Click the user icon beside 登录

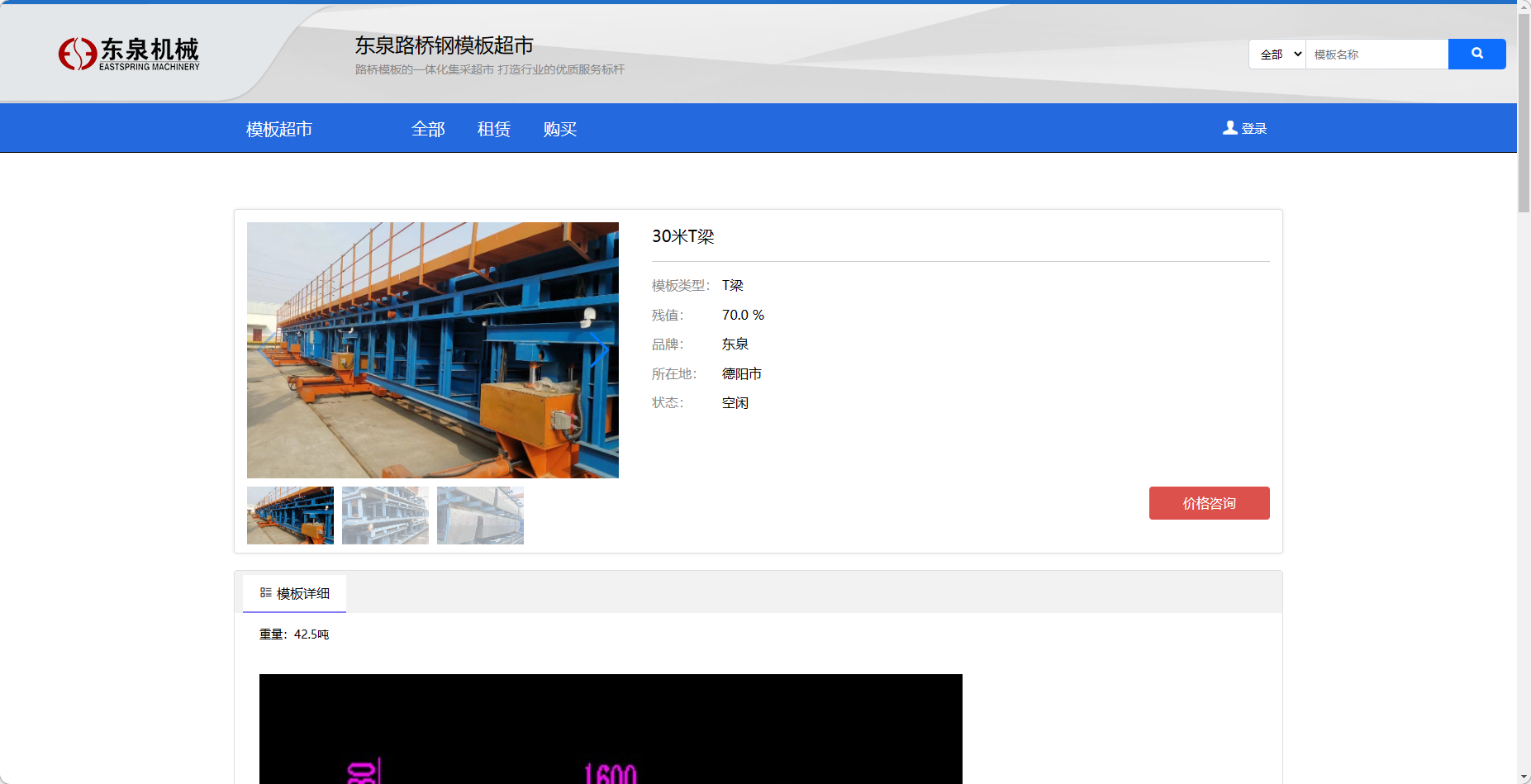(1230, 127)
